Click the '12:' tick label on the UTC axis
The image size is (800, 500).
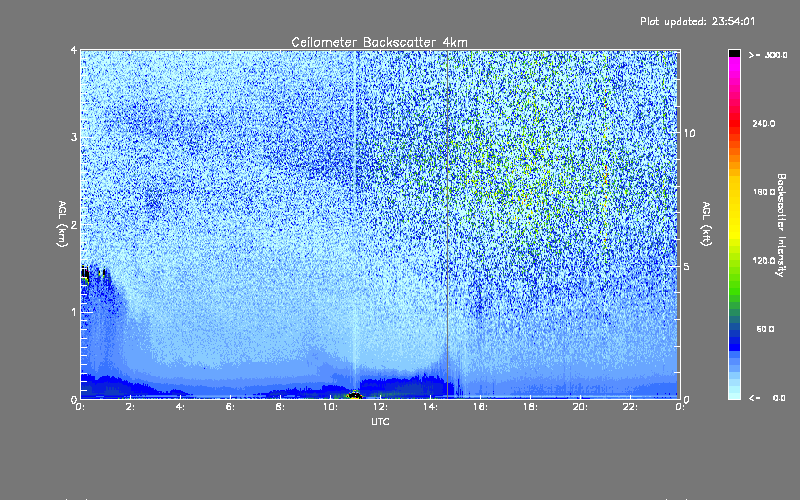[380, 407]
